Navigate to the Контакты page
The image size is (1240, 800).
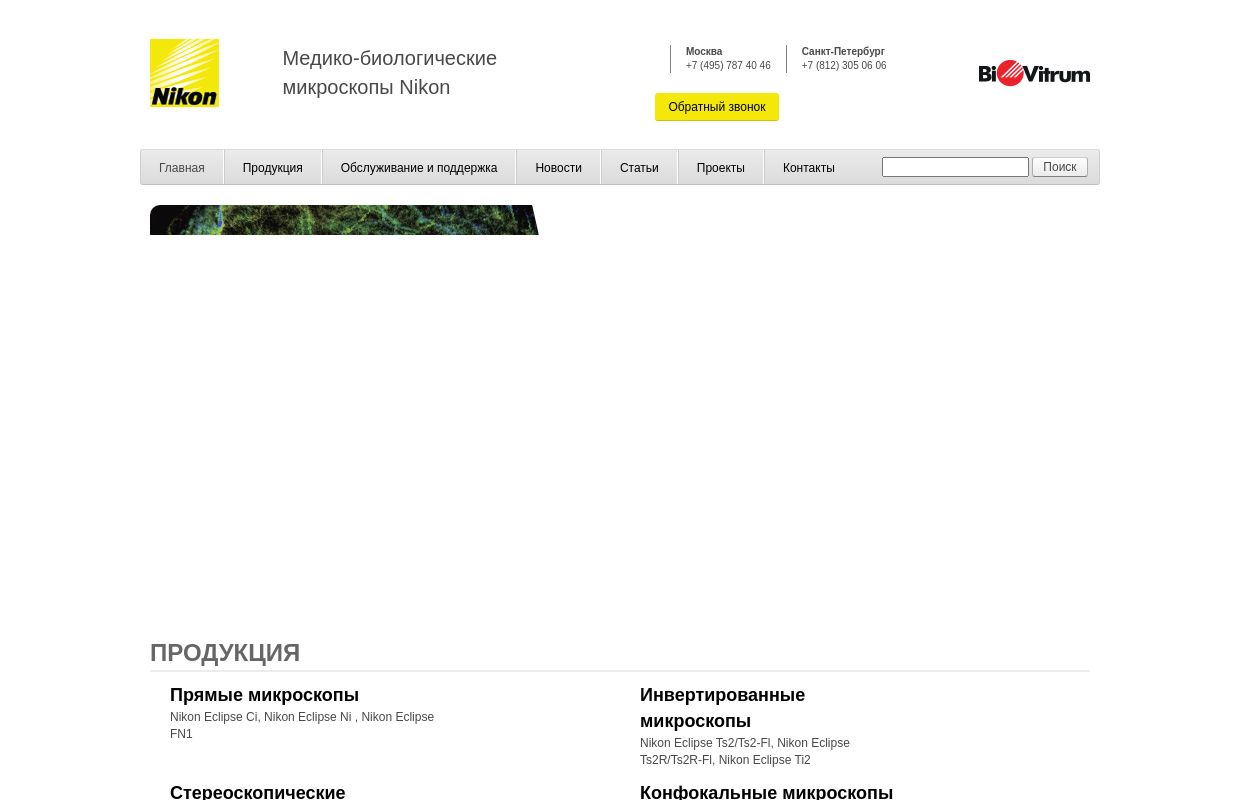tap(808, 167)
